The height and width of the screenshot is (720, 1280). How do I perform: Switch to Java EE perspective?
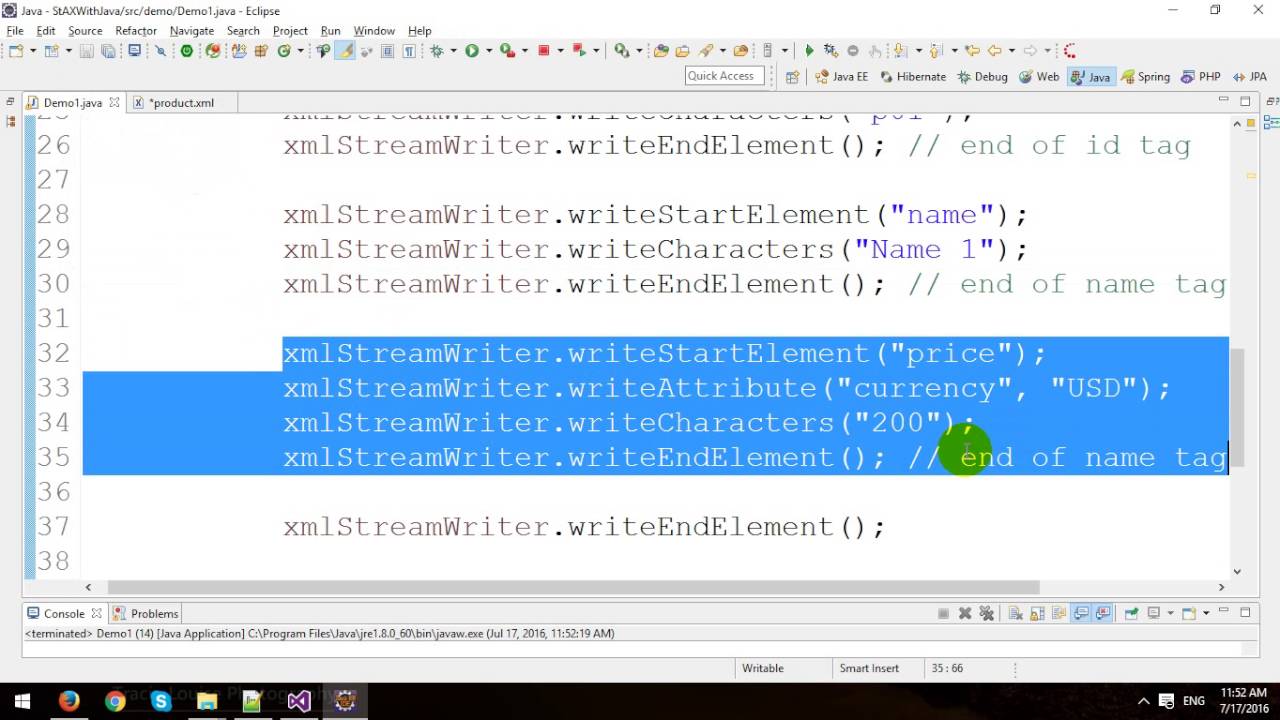click(842, 76)
